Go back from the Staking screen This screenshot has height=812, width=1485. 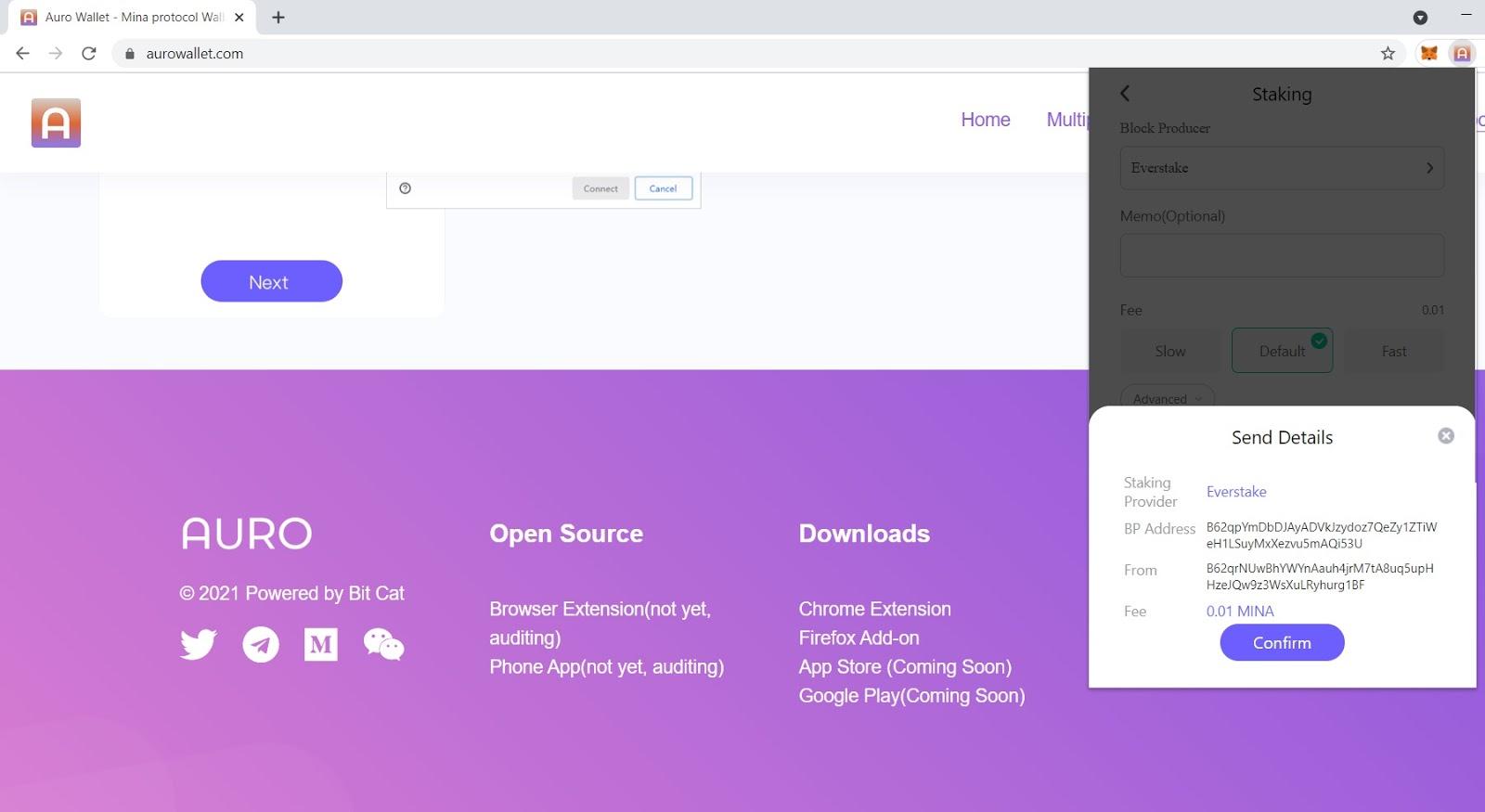(1125, 93)
